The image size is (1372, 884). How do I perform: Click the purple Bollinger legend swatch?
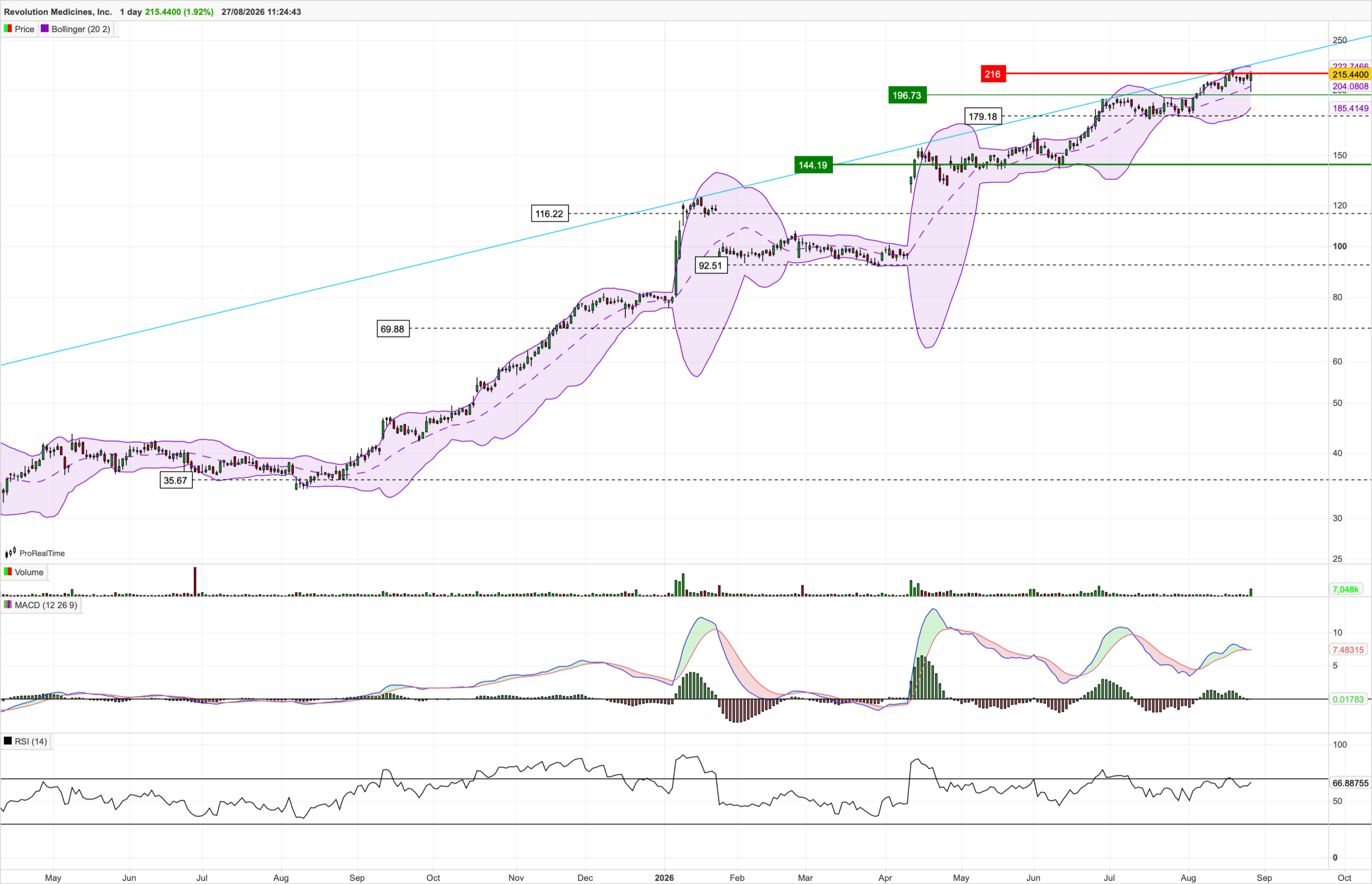coord(45,29)
